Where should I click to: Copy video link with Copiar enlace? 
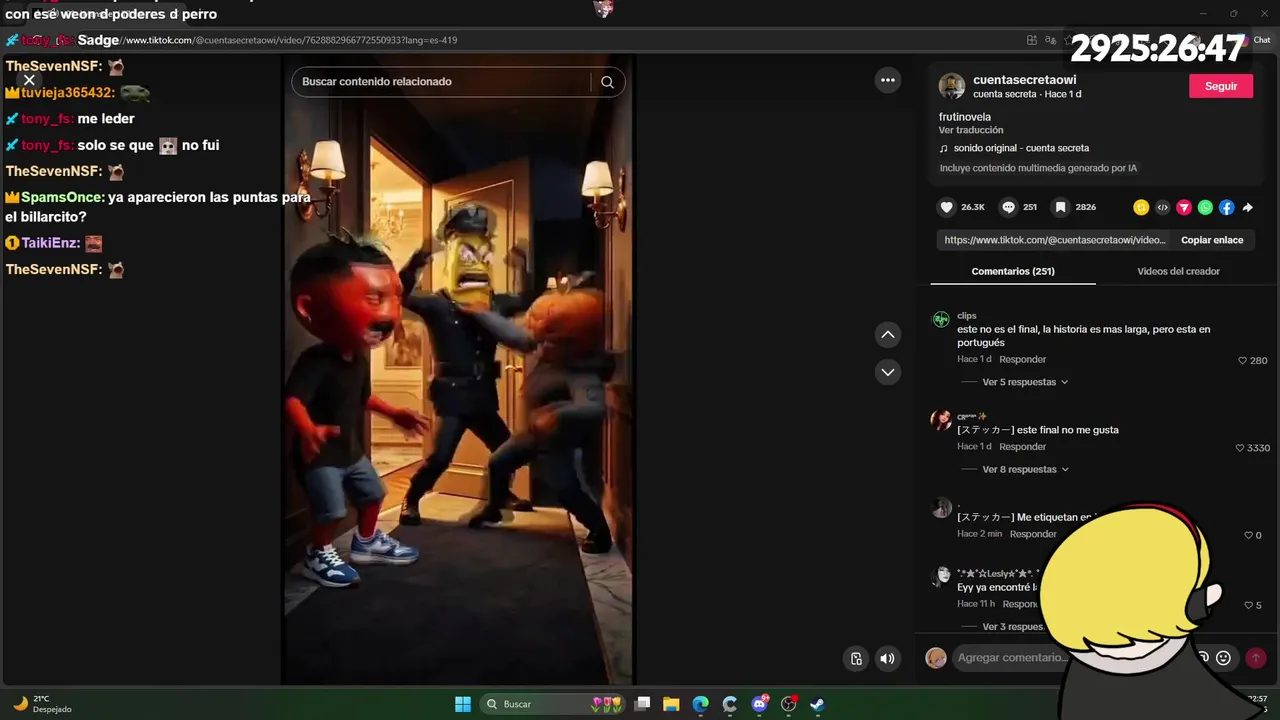pyautogui.click(x=1212, y=240)
